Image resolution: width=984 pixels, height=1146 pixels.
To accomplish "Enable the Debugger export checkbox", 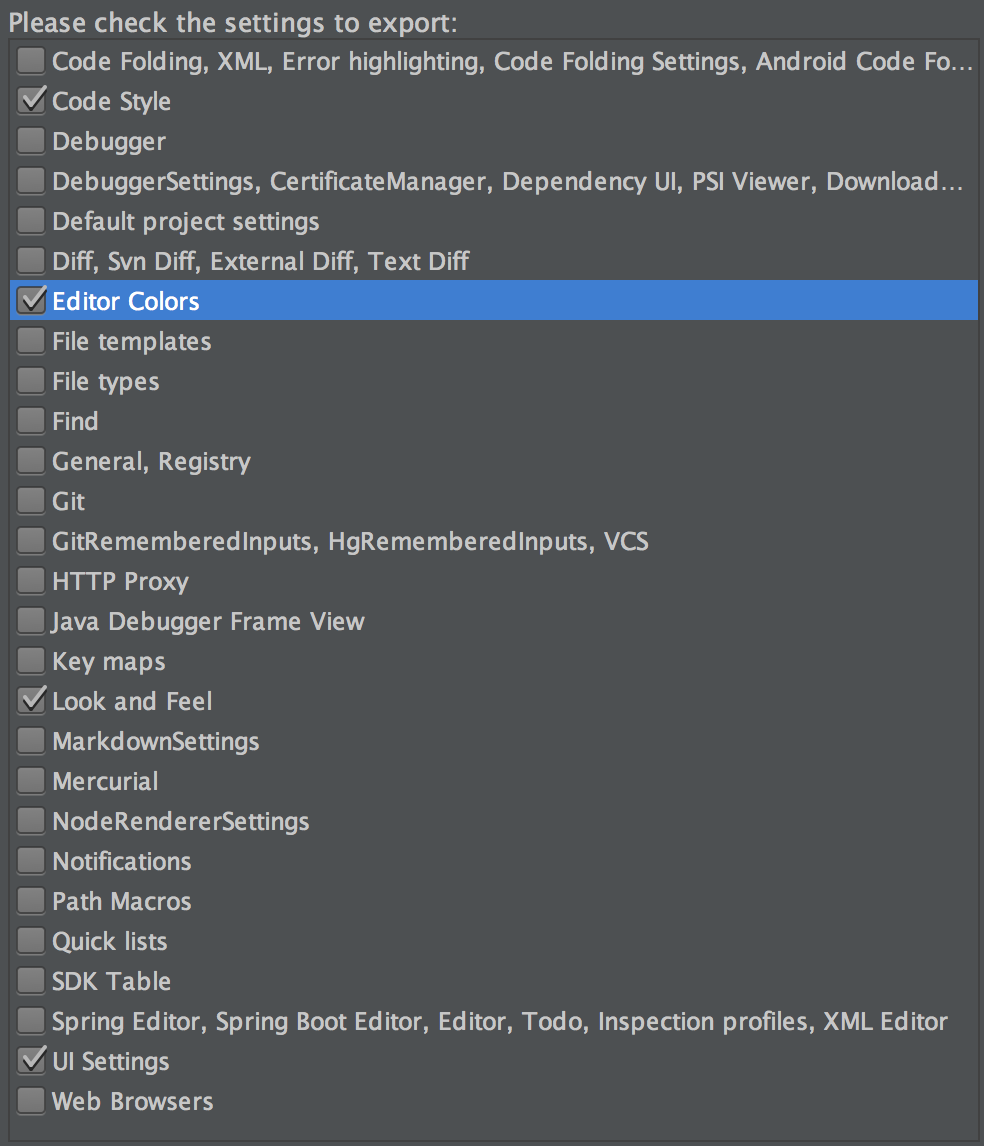I will point(32,141).
